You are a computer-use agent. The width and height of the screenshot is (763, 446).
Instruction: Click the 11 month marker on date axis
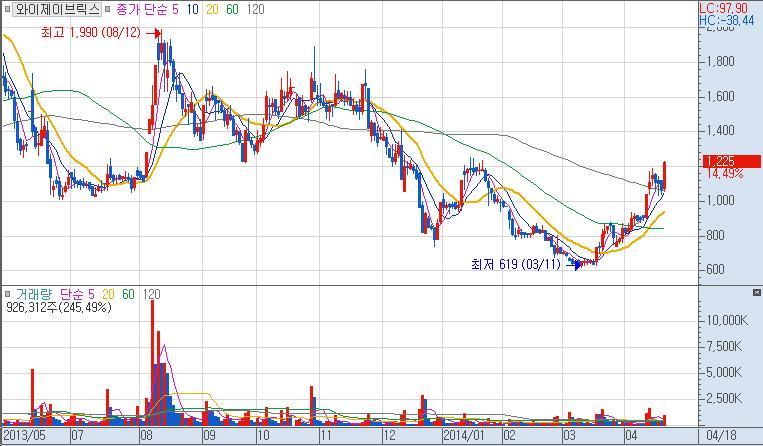point(326,435)
